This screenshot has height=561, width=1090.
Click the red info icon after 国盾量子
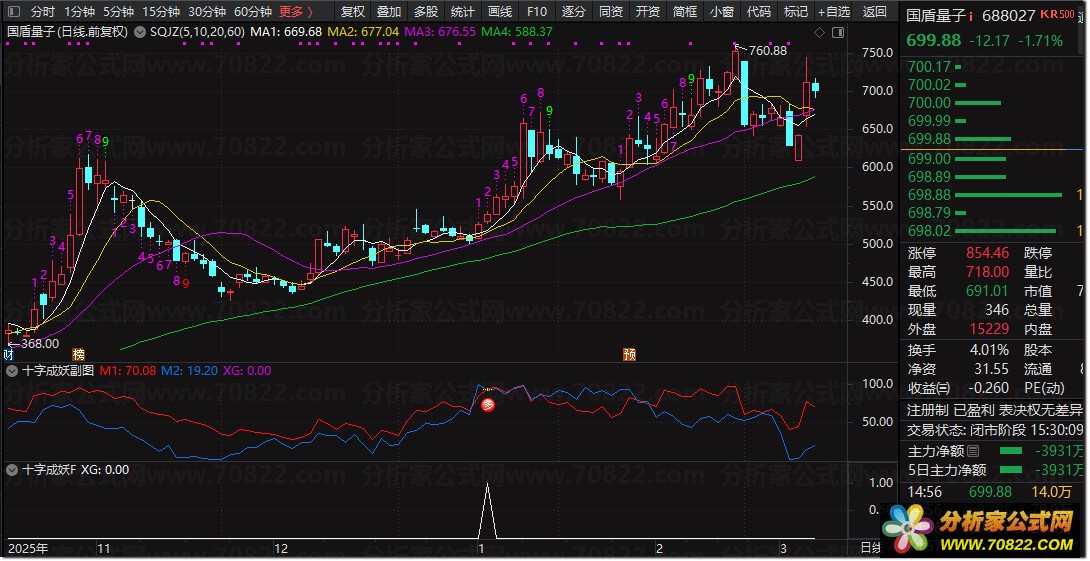[x=971, y=16]
